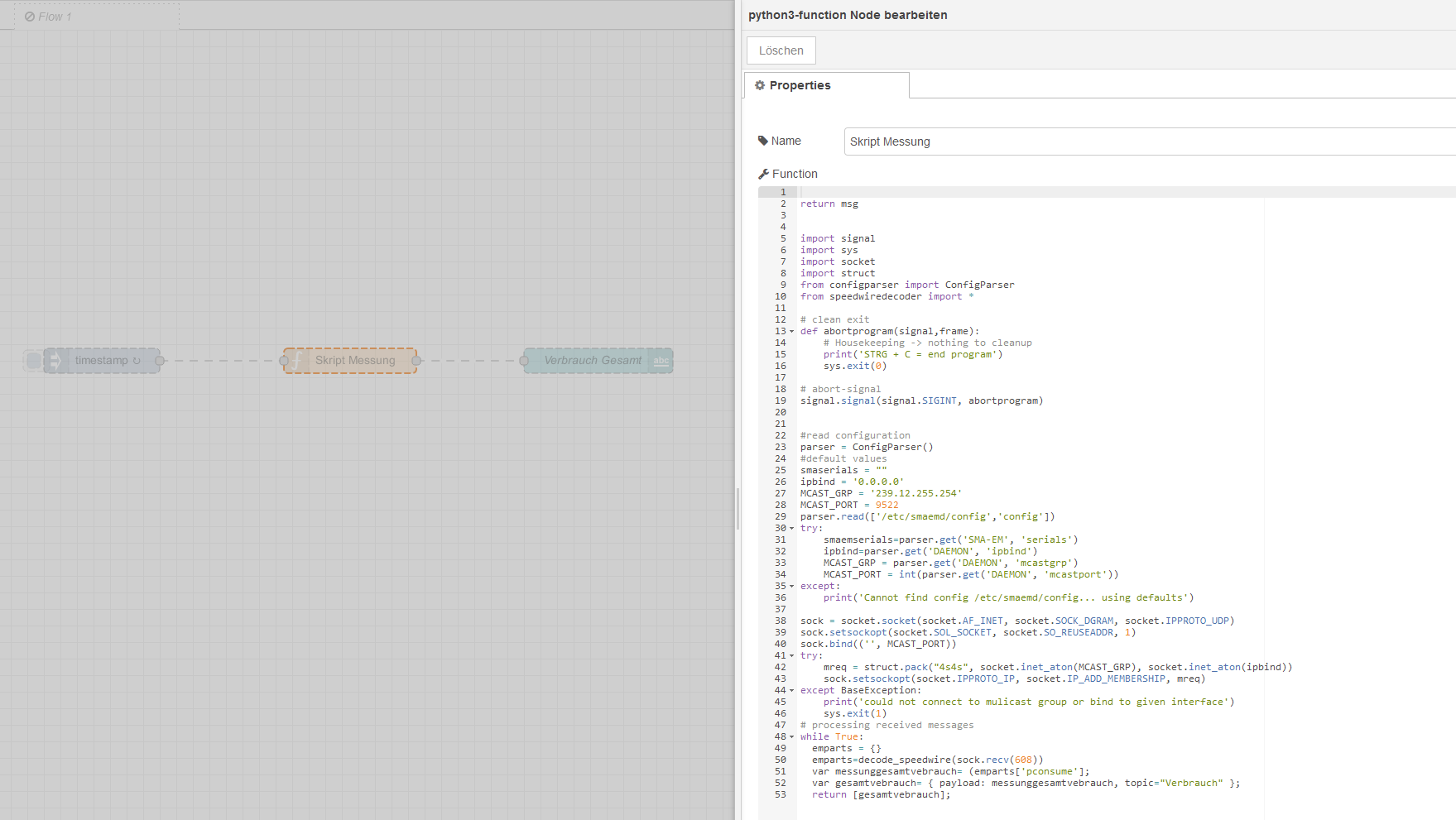Focus the Name field containing Skript Messung
Image resolution: width=1456 pixels, height=820 pixels.
(1150, 141)
